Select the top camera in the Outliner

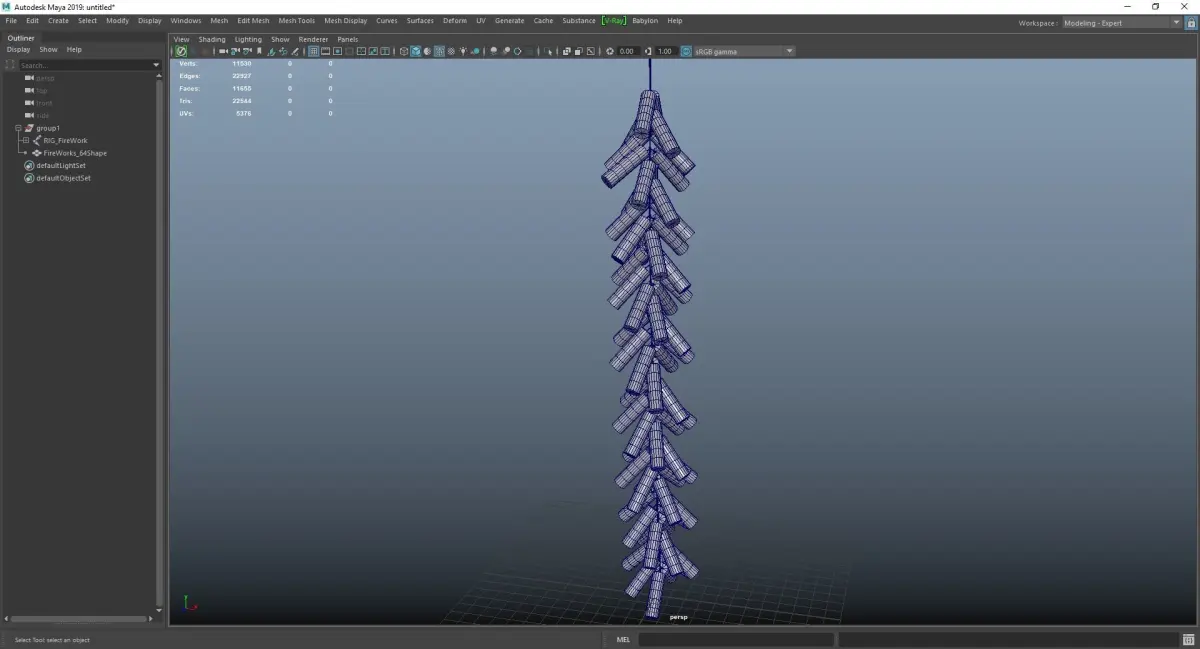pyautogui.click(x=42, y=90)
